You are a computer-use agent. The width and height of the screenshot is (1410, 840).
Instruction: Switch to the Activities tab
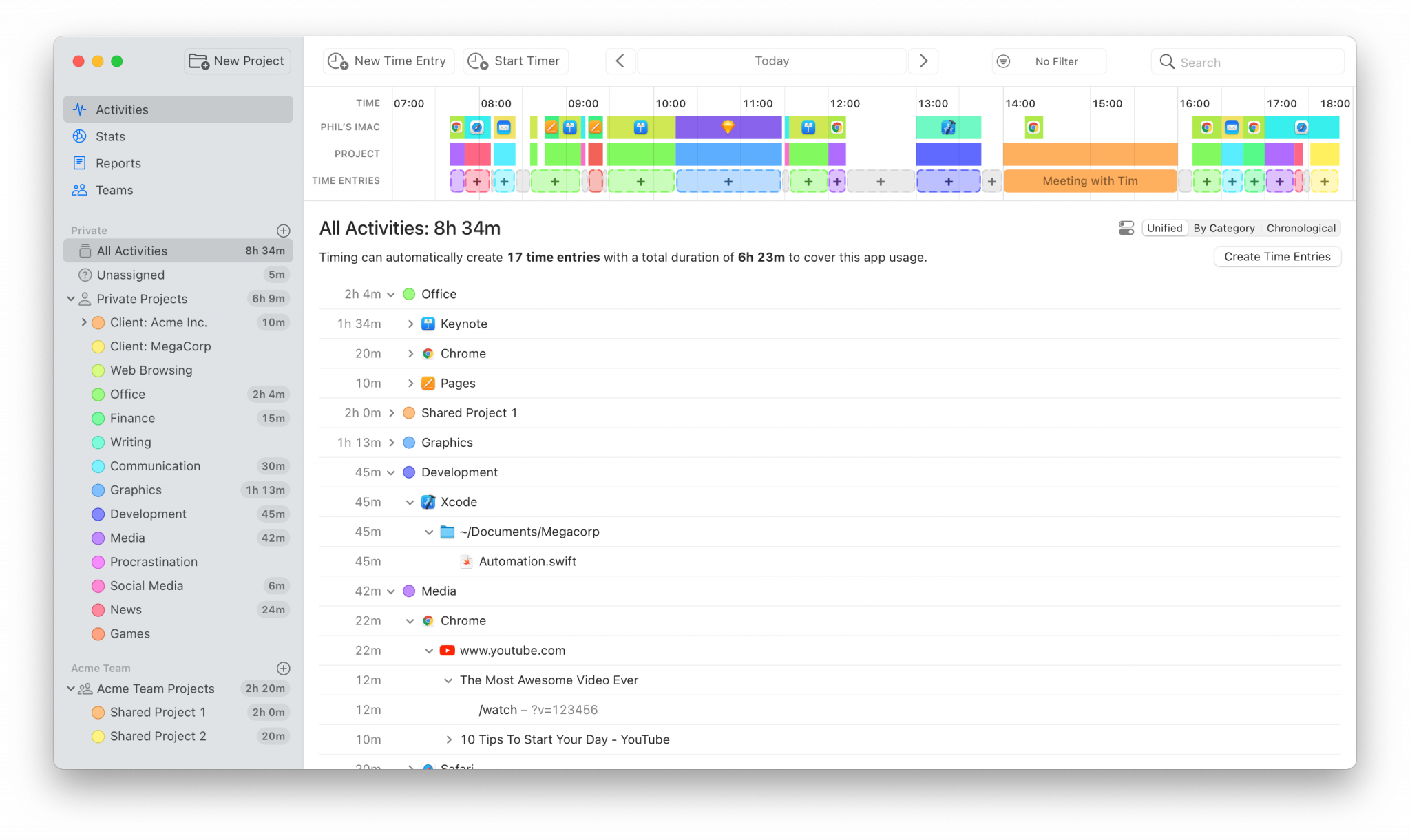[x=122, y=109]
